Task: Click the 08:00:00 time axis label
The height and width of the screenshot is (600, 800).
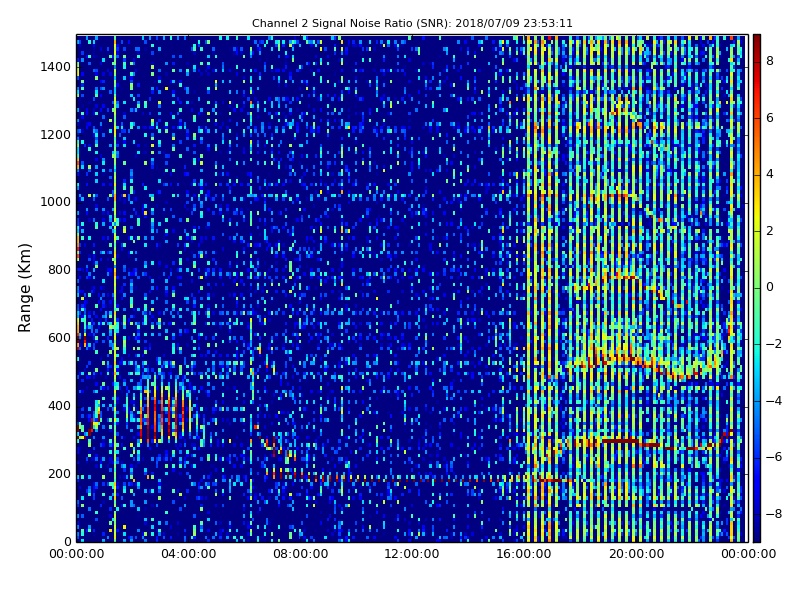Action: pyautogui.click(x=301, y=554)
